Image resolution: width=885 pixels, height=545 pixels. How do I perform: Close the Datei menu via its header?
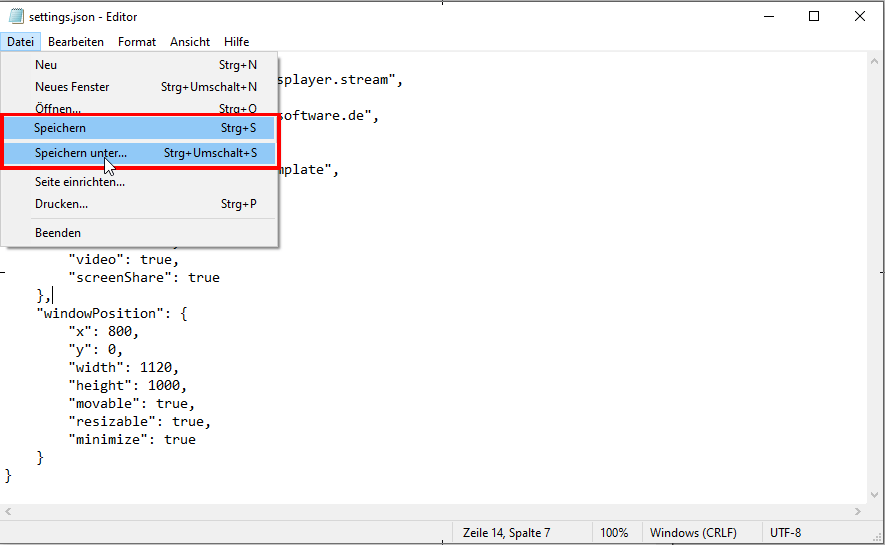coord(20,42)
